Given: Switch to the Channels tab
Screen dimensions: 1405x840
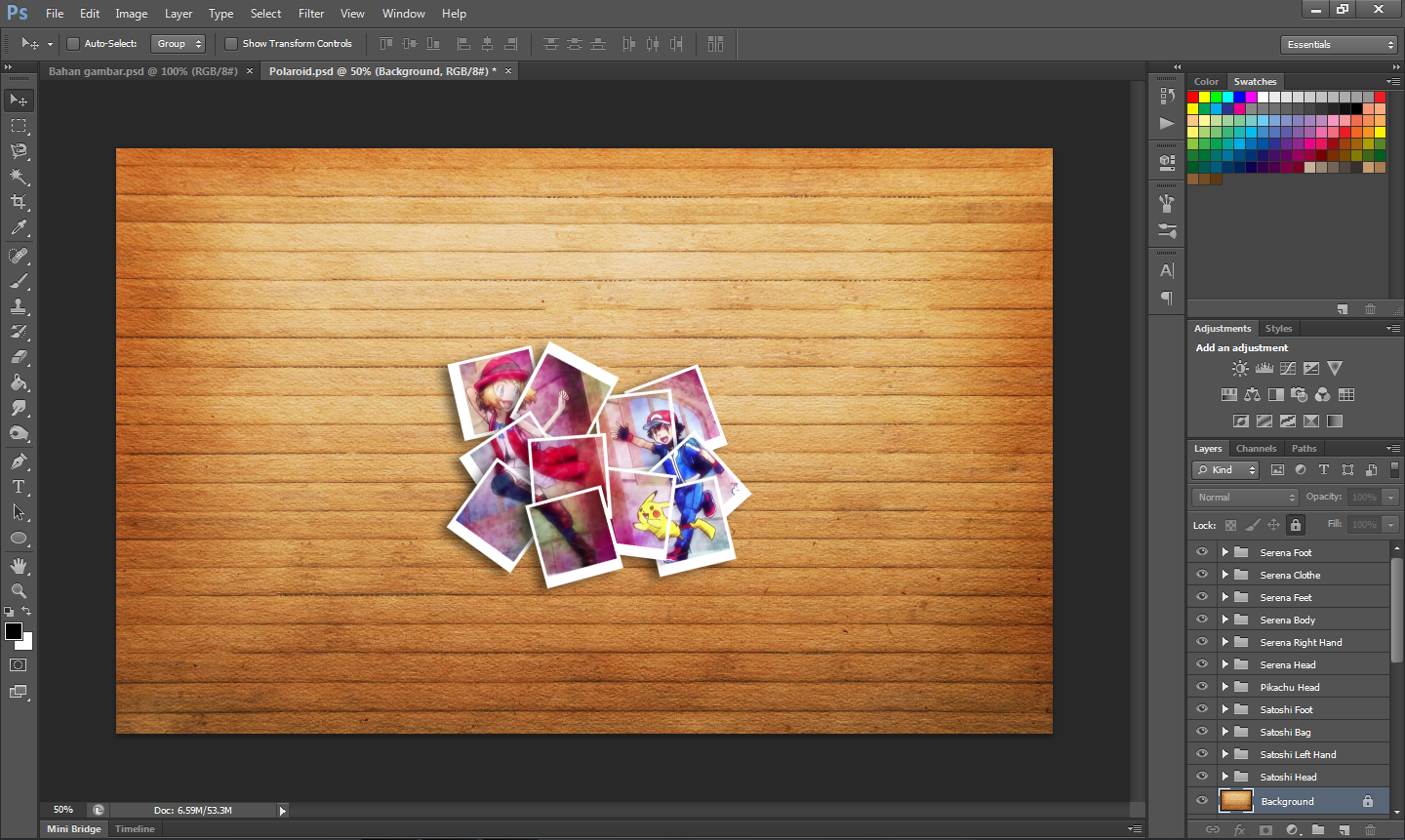Looking at the screenshot, I should pos(1257,448).
